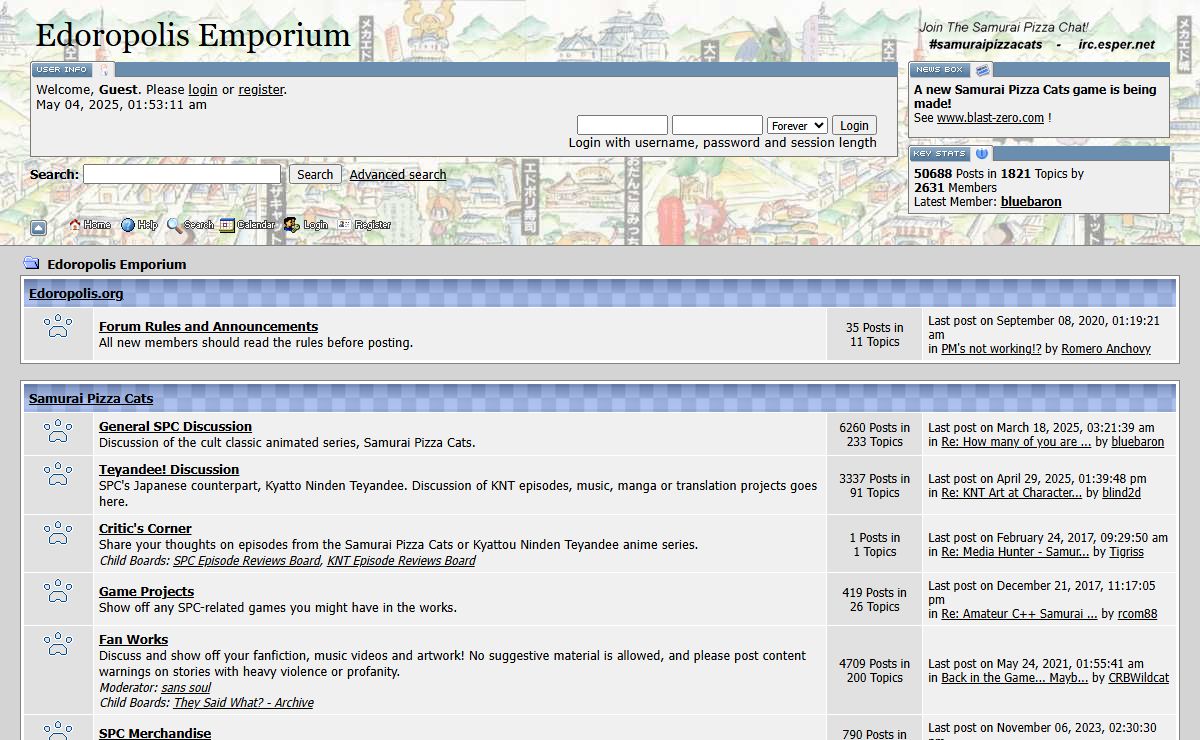Collapse the header with the up-arrow button
Image resolution: width=1200 pixels, height=740 pixels.
tap(38, 228)
